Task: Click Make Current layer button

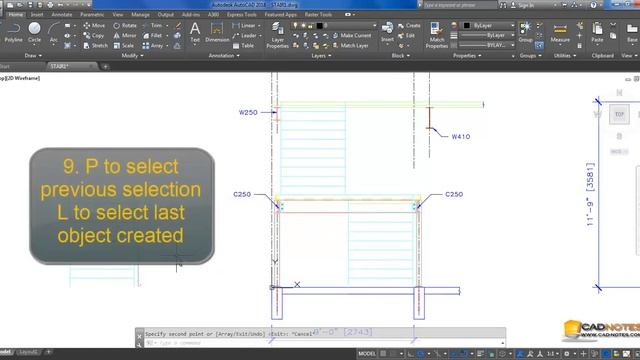Action: pyautogui.click(x=352, y=36)
